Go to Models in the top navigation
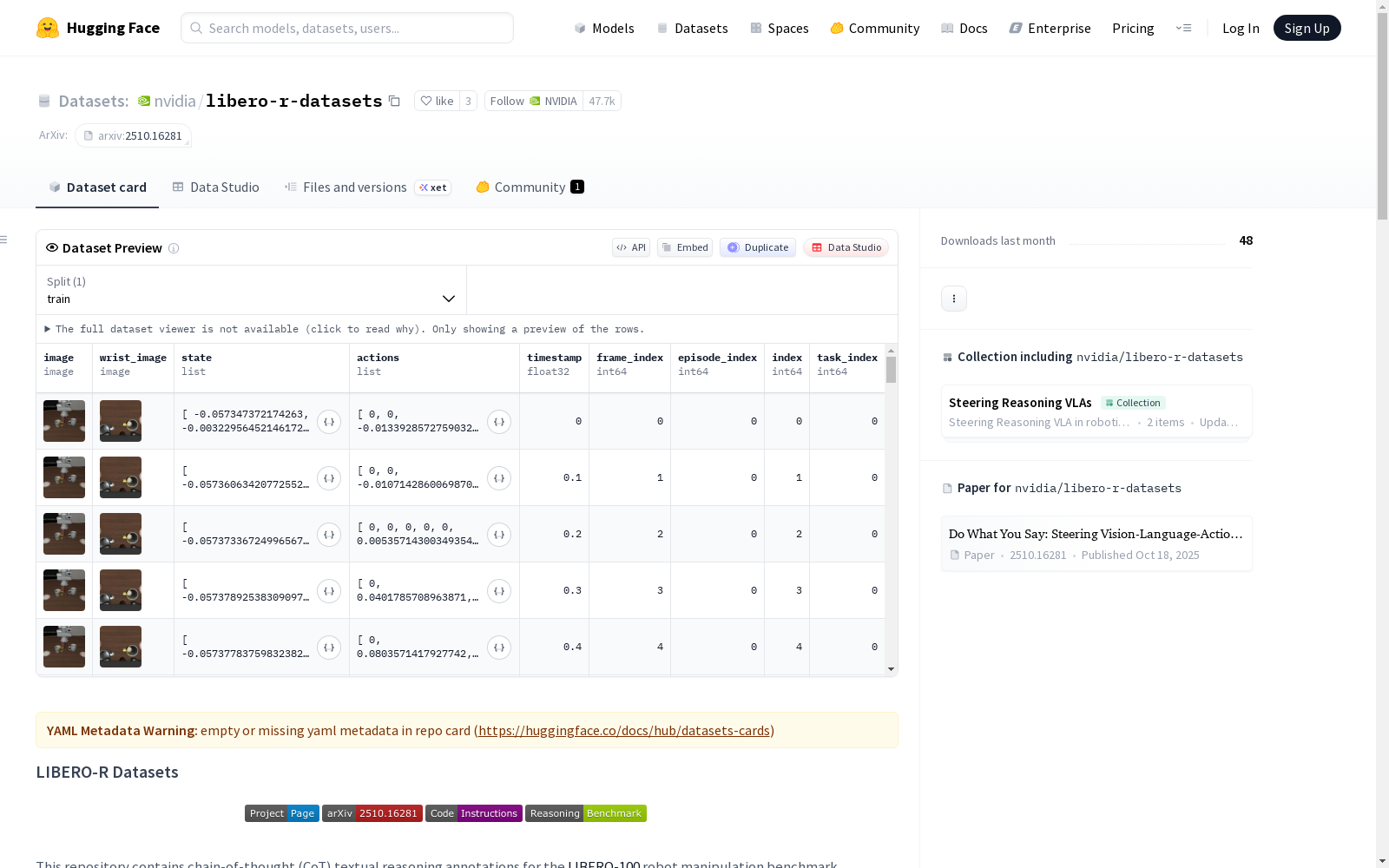The width and height of the screenshot is (1389, 868). [604, 28]
